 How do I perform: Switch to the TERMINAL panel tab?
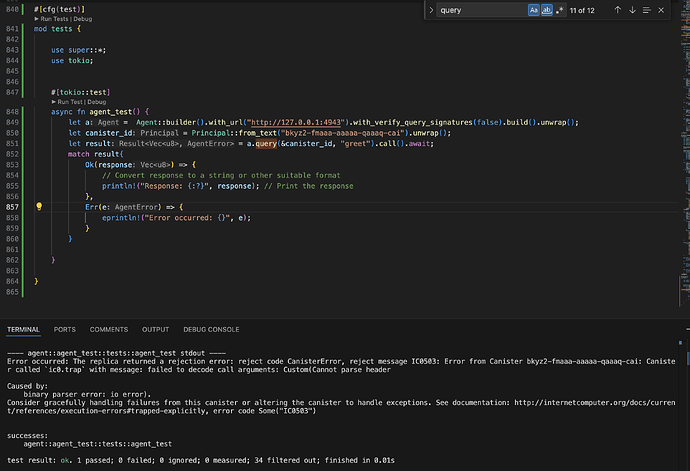point(23,329)
